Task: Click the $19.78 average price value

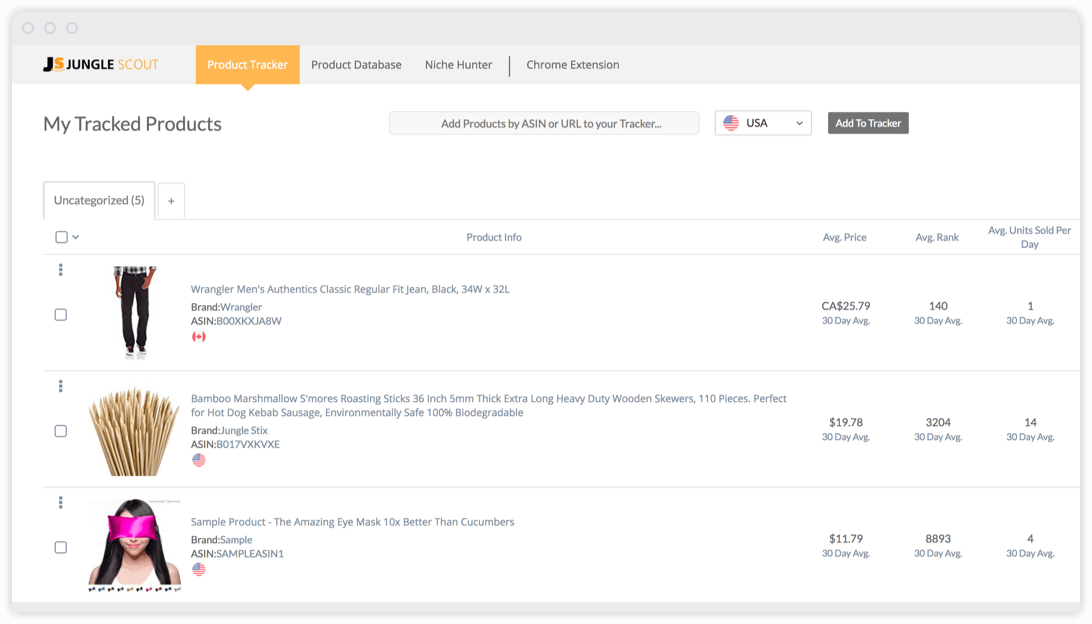Action: 845,422
